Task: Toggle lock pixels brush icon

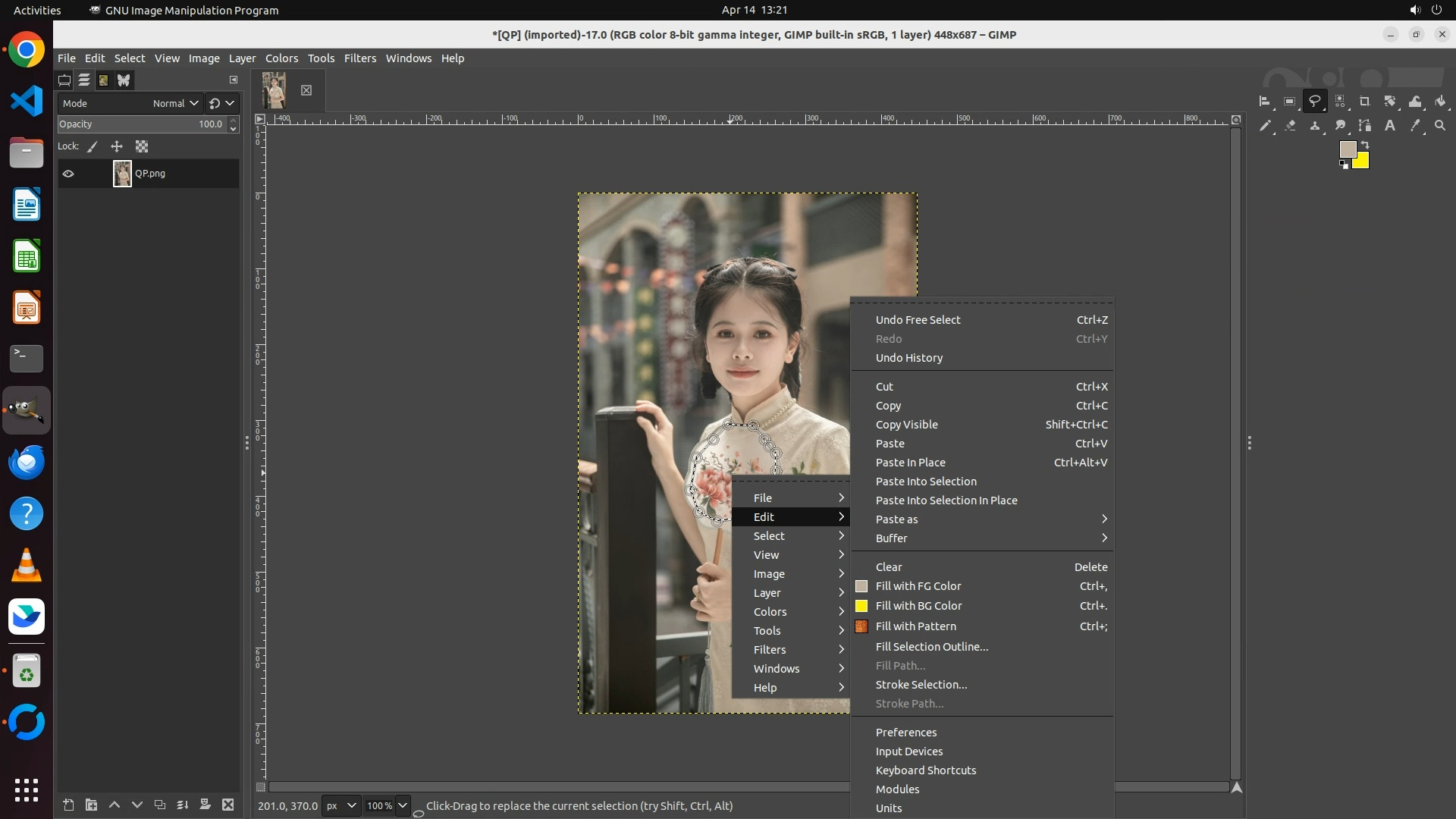Action: [x=93, y=146]
